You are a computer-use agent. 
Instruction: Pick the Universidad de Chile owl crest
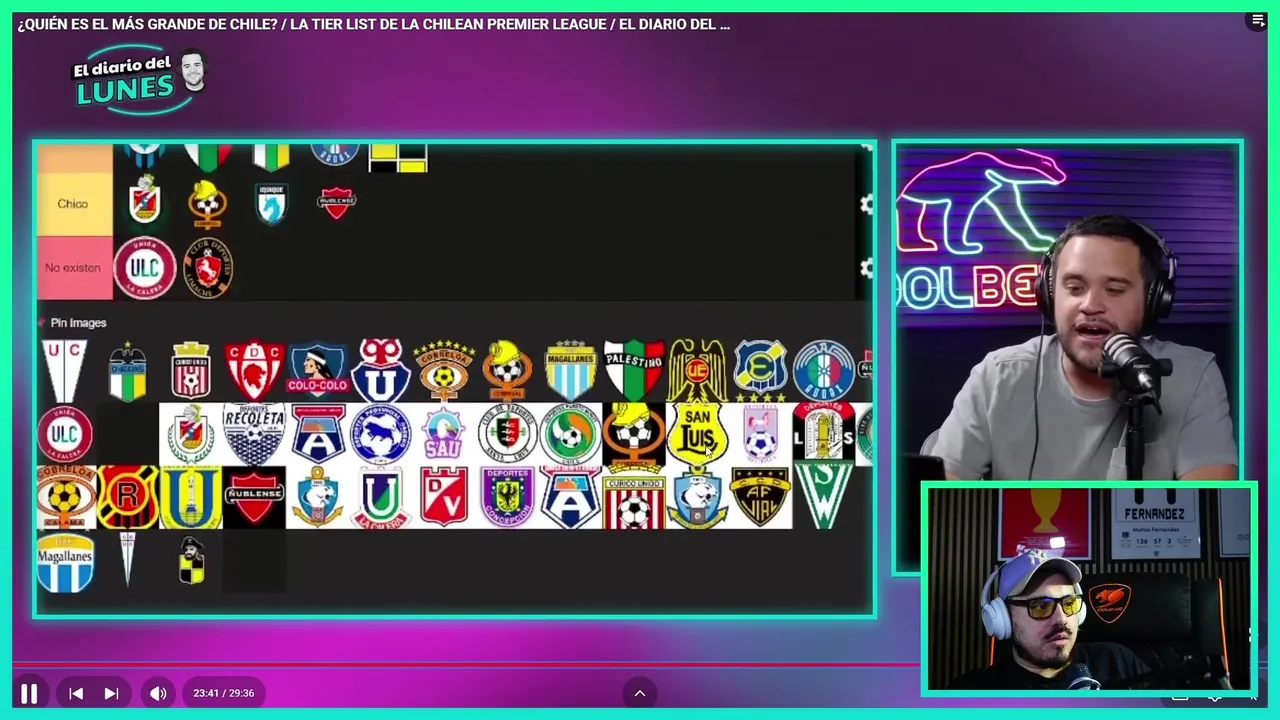[381, 370]
